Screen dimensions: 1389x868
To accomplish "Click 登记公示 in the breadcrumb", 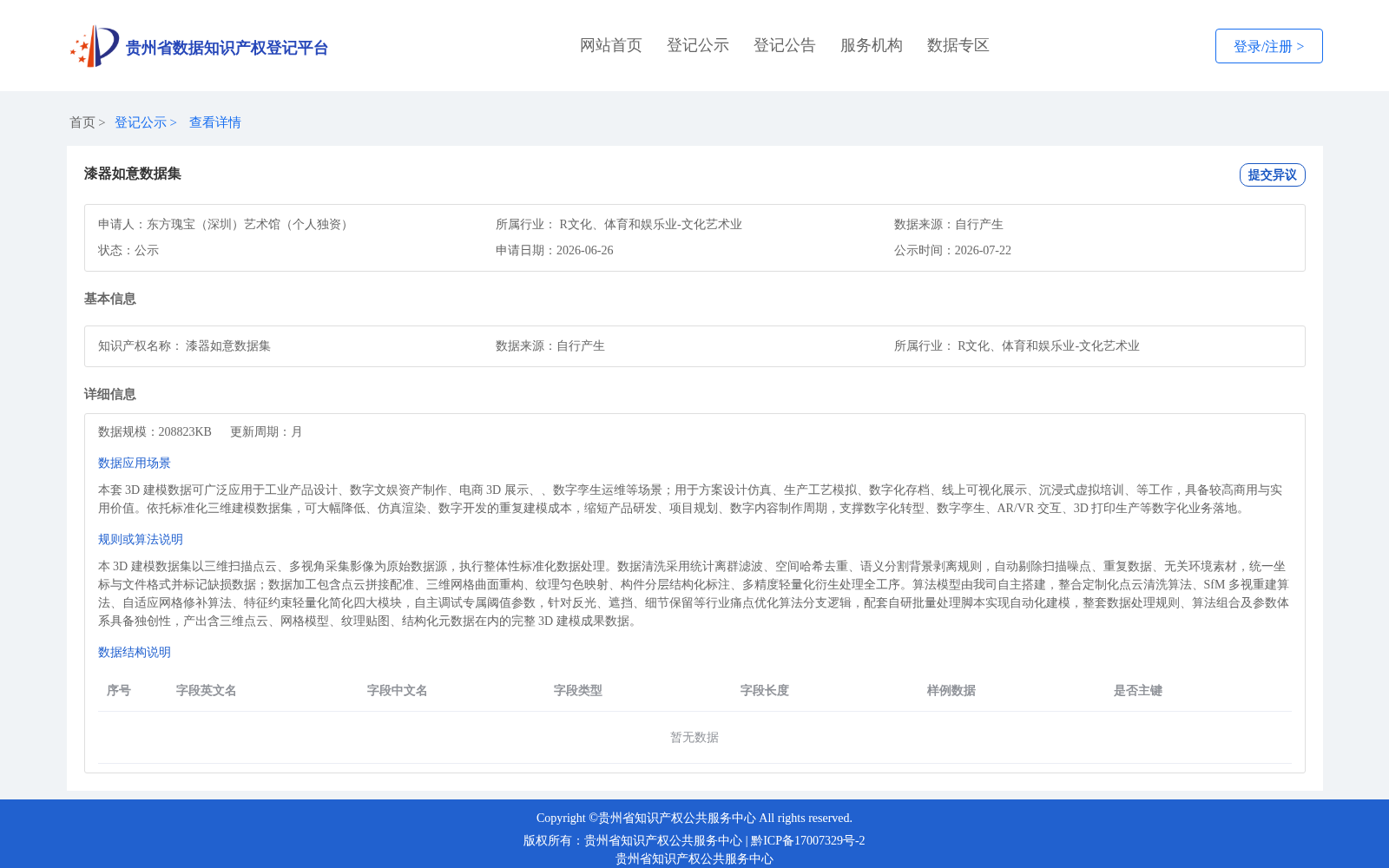I will (x=141, y=122).
